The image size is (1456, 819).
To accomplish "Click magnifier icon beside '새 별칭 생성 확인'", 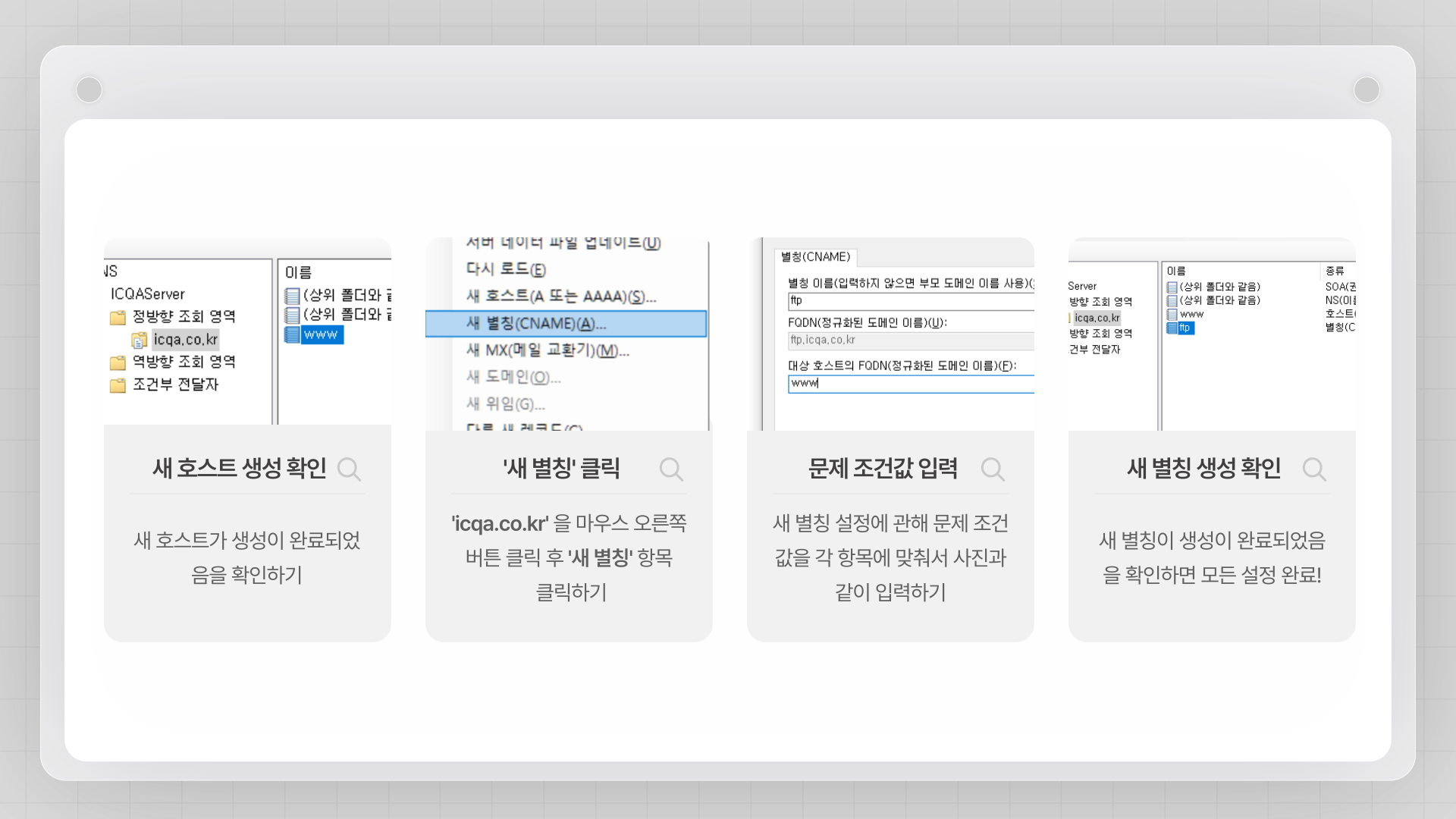I will (x=1313, y=469).
